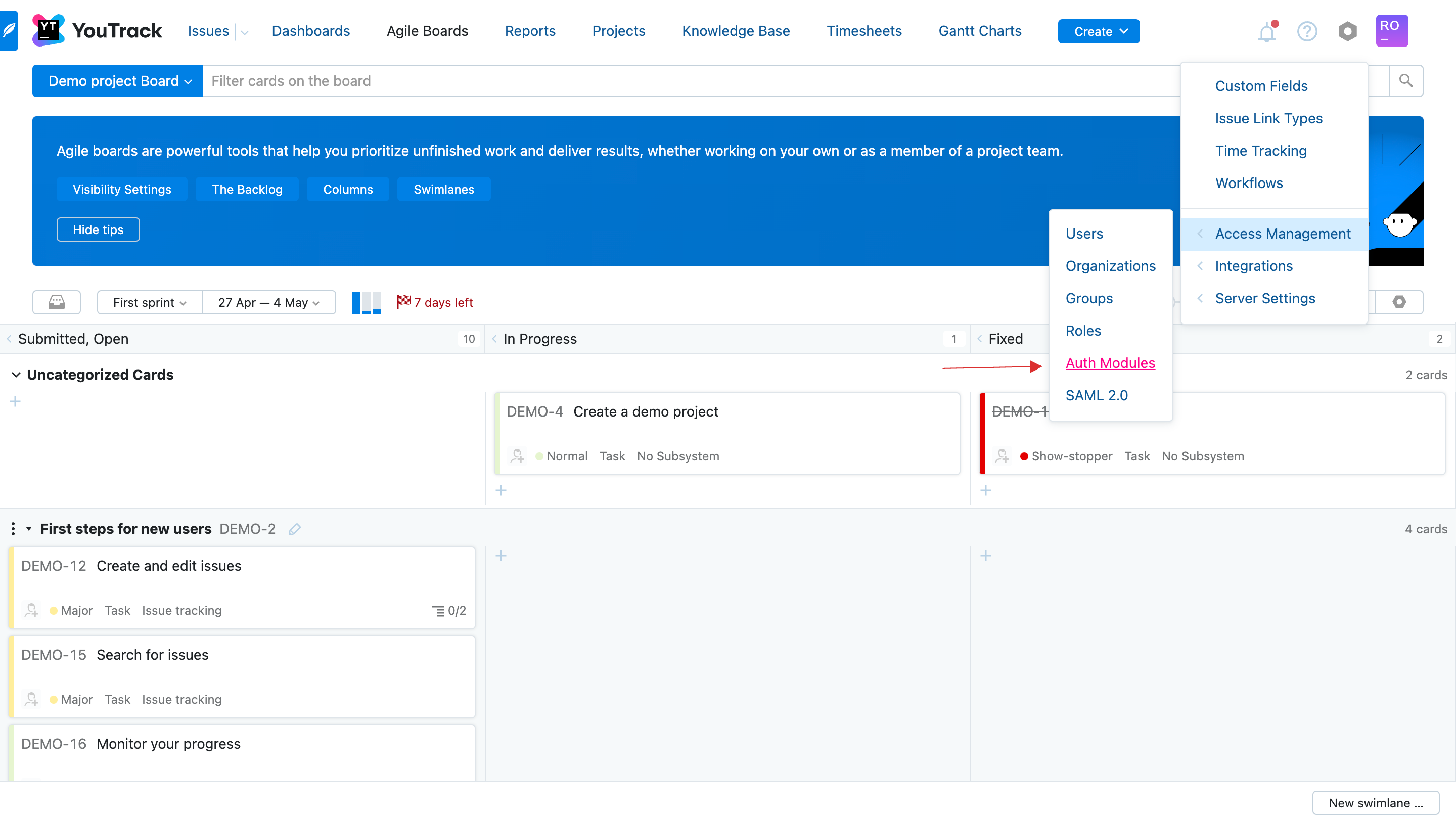The width and height of the screenshot is (1456, 830).
Task: Click the Timesheets navigation tab
Action: tap(864, 31)
